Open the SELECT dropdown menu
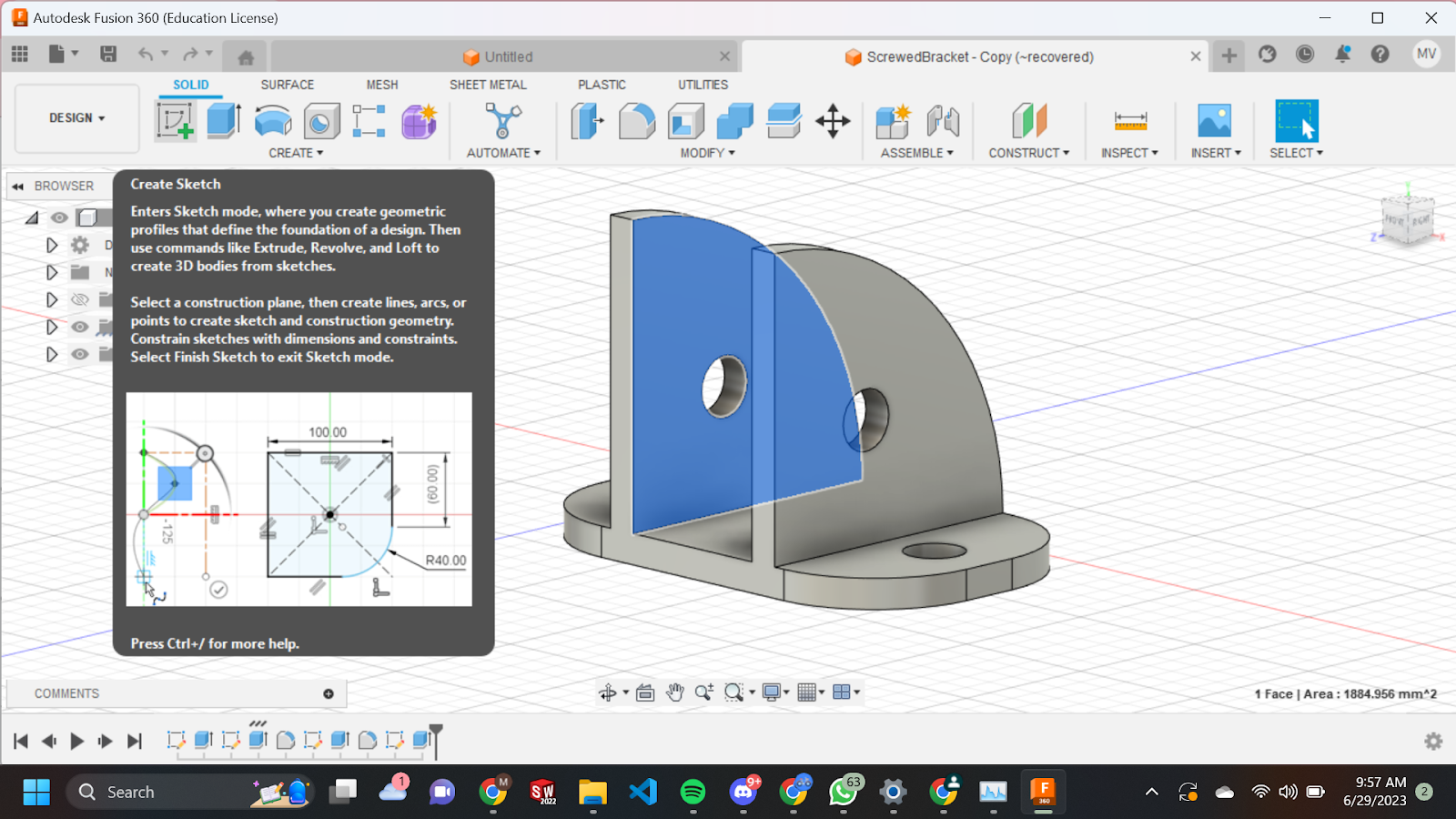Image resolution: width=1456 pixels, height=819 pixels. [x=1296, y=153]
